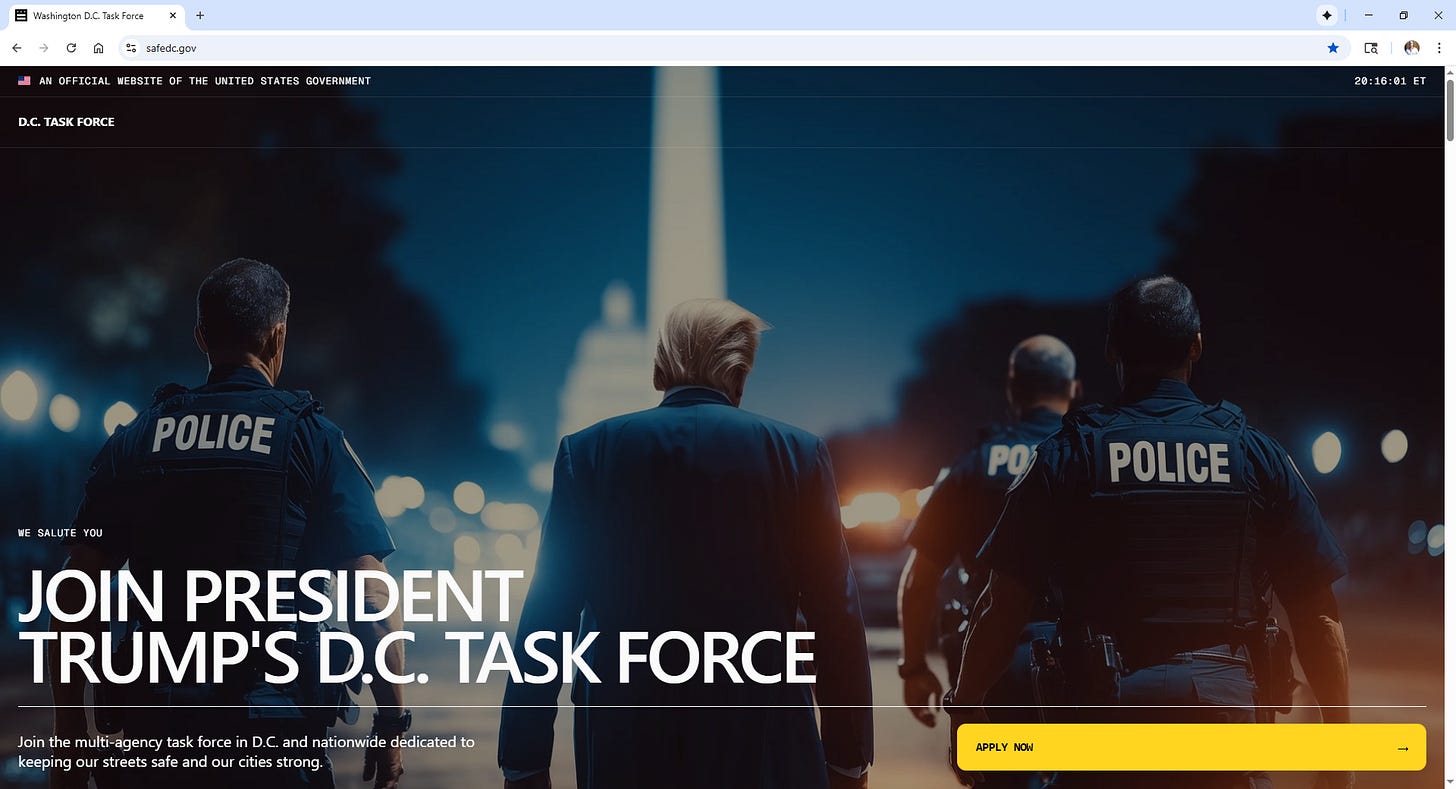Restore down the Chrome window
Viewport: 1456px width, 789px height.
(1404, 15)
